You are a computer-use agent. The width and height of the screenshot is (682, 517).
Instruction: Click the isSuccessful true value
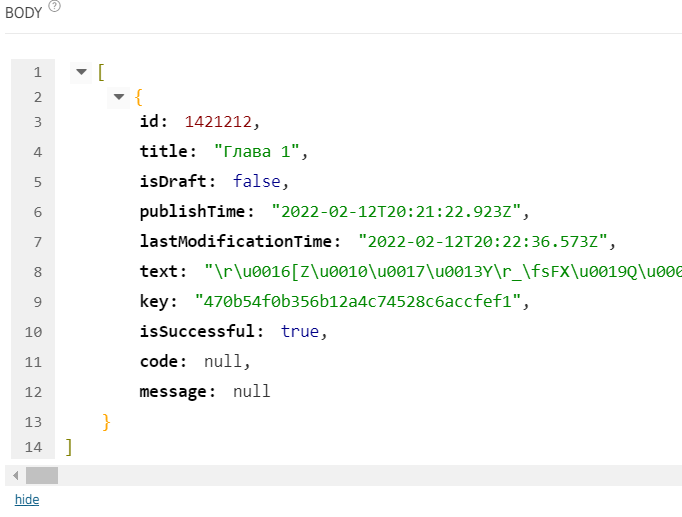coord(299,331)
